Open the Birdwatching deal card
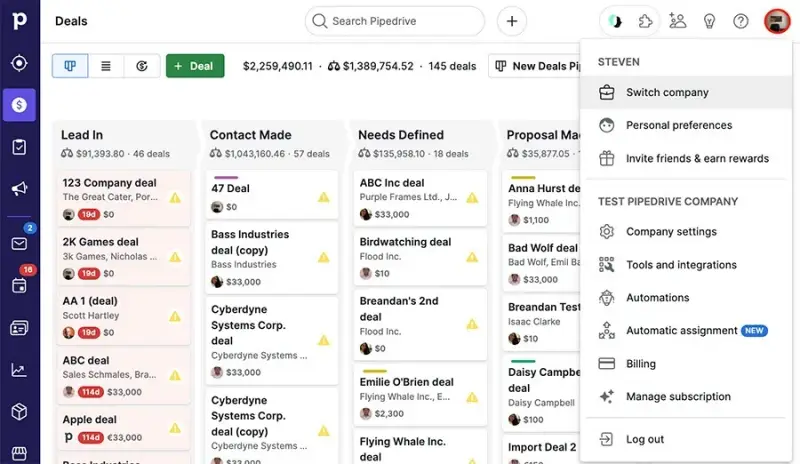Viewport: 800px width, 464px height. [420, 258]
